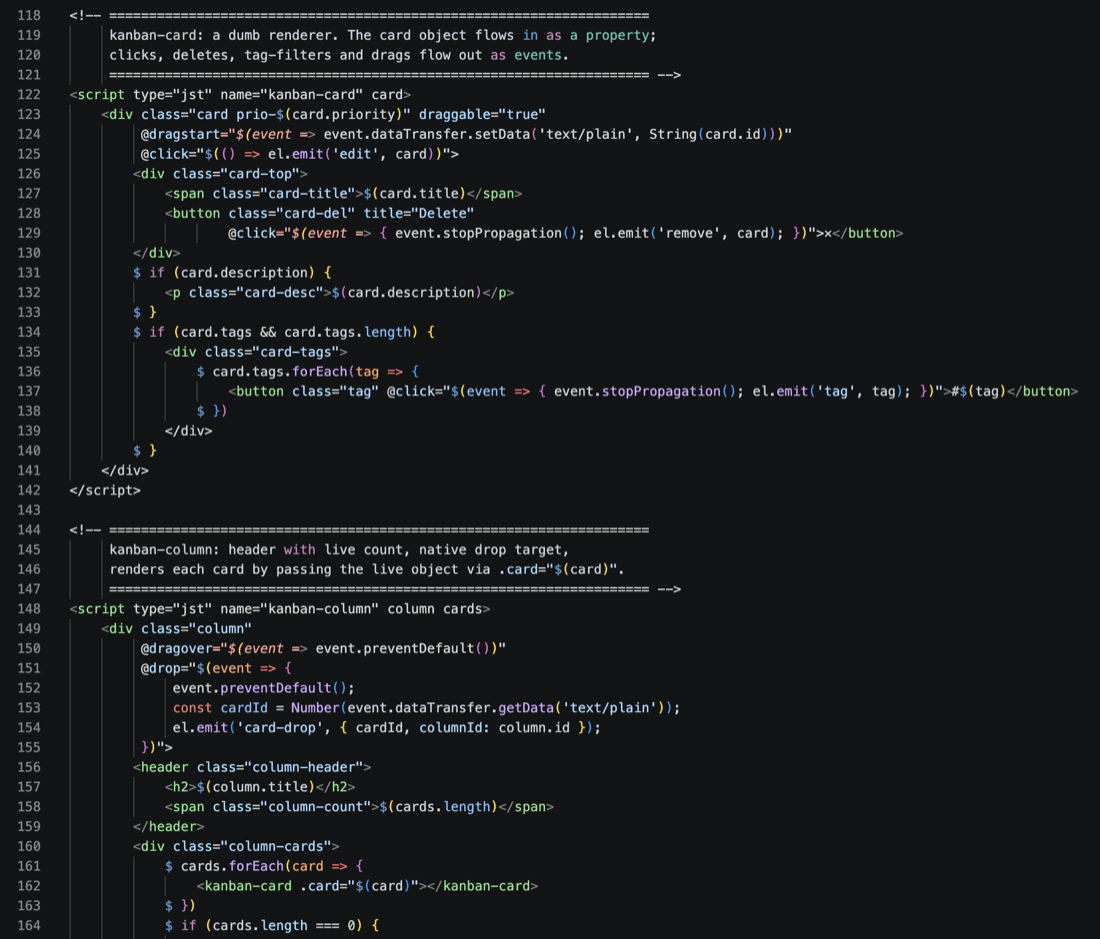
Task: Click "native drop target" in the comment
Action: (x=490, y=550)
